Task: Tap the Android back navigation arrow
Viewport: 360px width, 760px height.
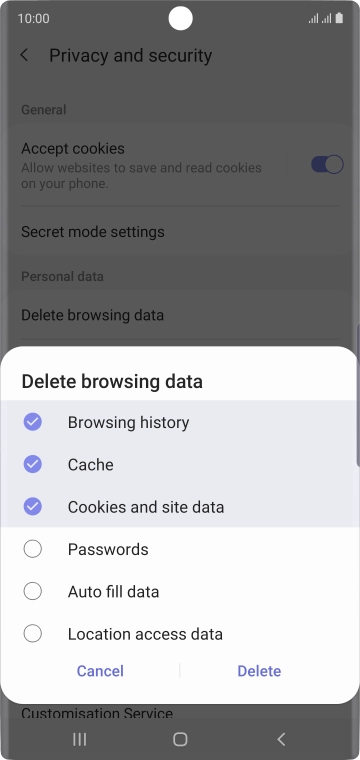Action: [281, 739]
